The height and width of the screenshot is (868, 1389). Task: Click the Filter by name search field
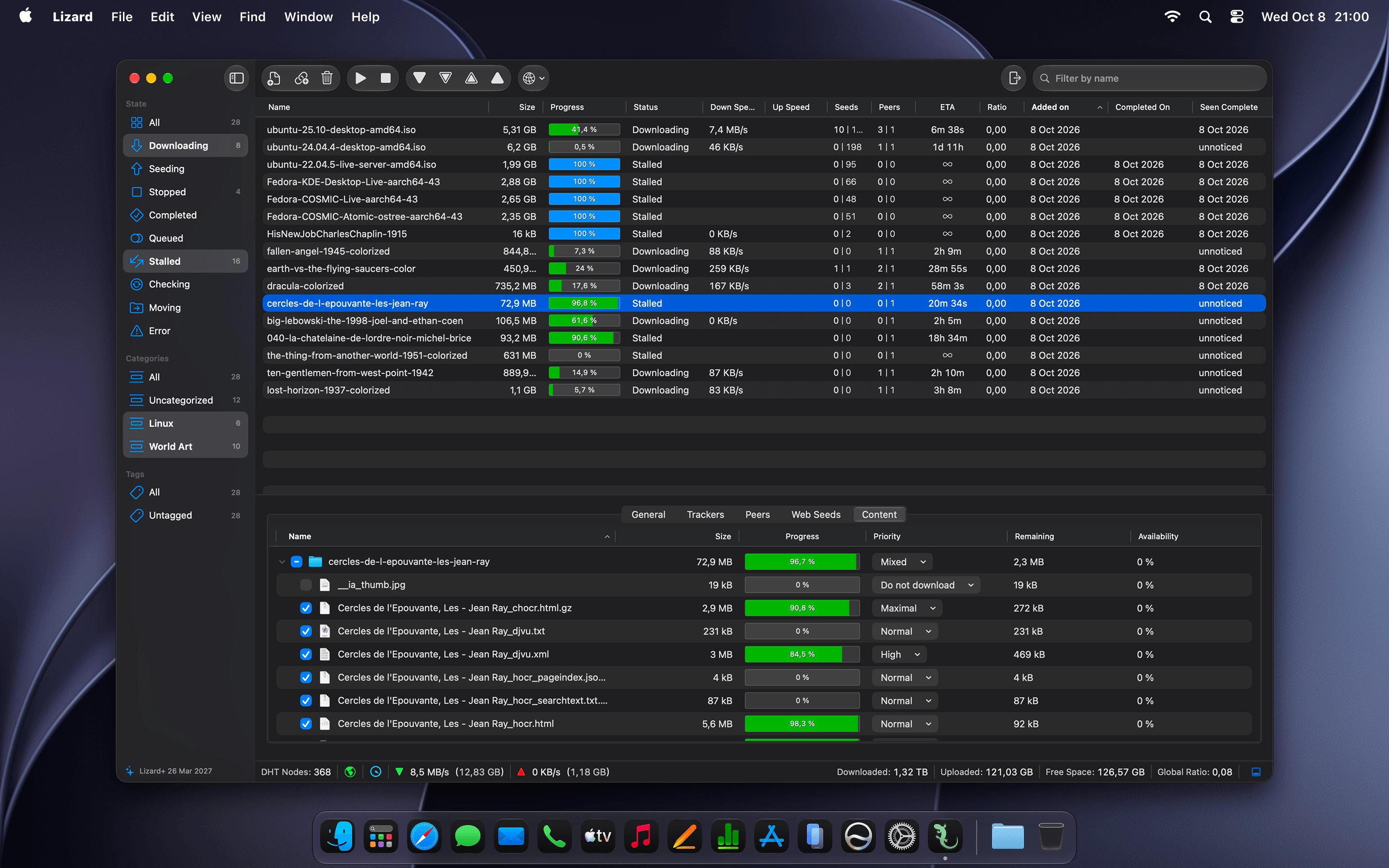click(1149, 78)
